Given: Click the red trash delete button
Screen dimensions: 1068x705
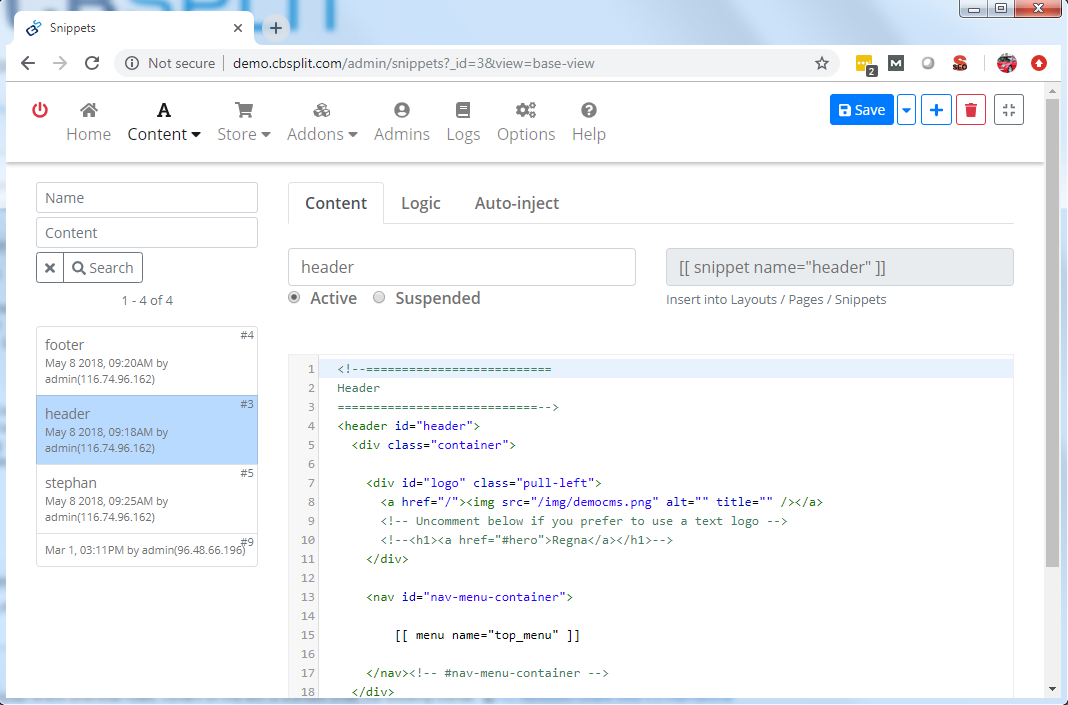Looking at the screenshot, I should point(970,110).
